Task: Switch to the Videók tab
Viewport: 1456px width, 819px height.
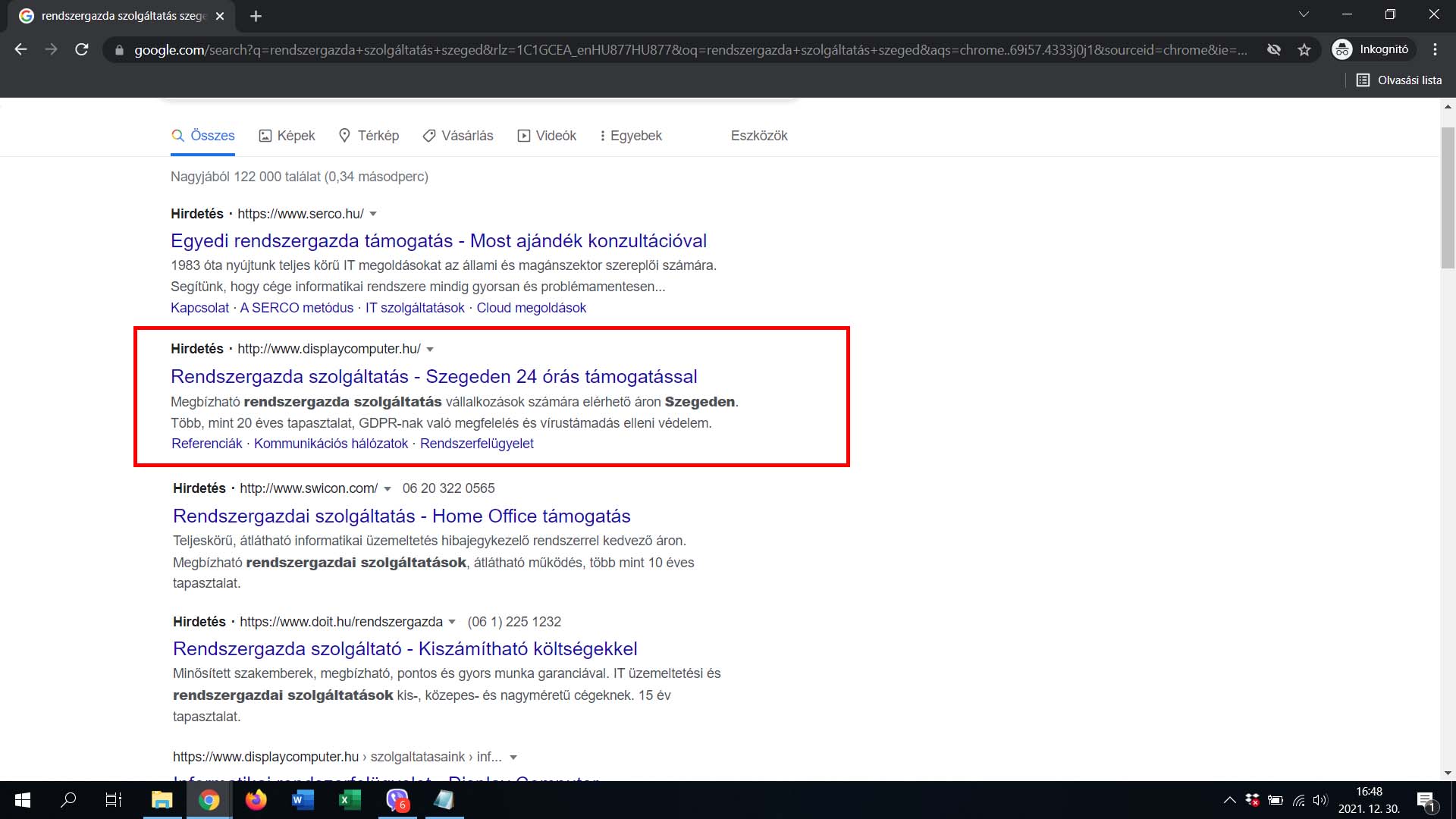Action: pyautogui.click(x=547, y=136)
